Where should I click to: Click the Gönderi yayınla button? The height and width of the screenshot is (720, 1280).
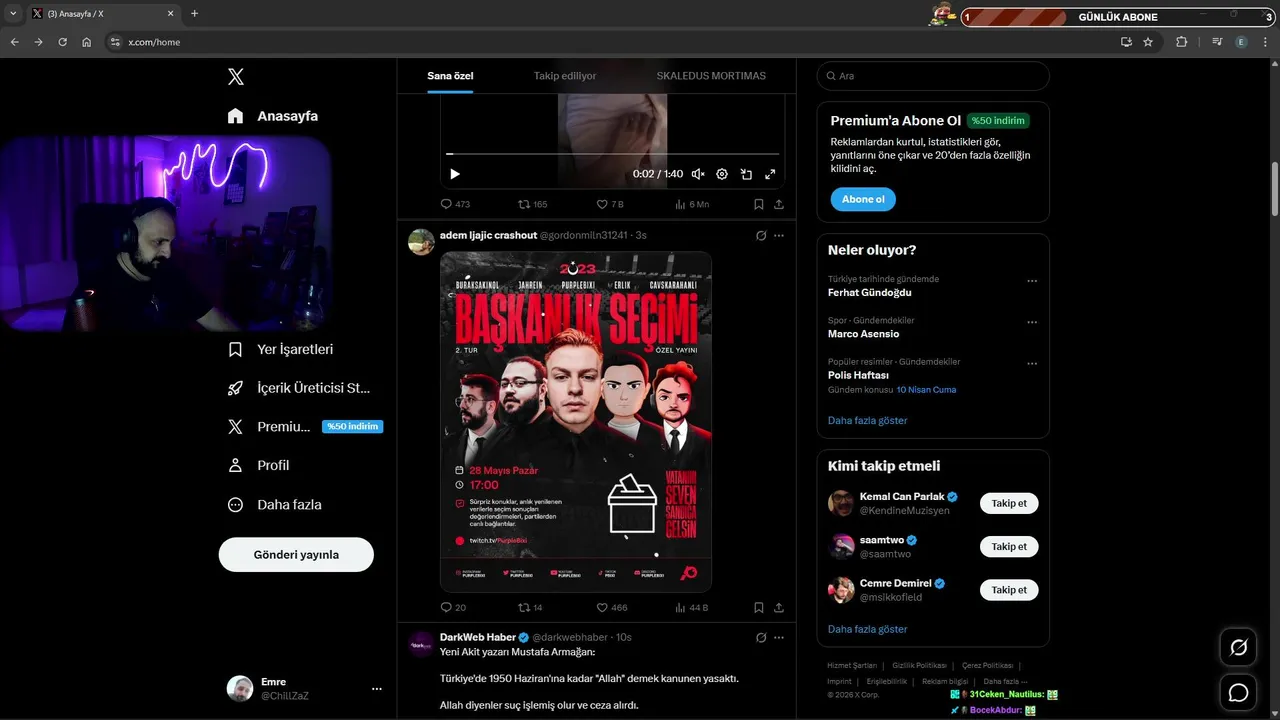(296, 554)
